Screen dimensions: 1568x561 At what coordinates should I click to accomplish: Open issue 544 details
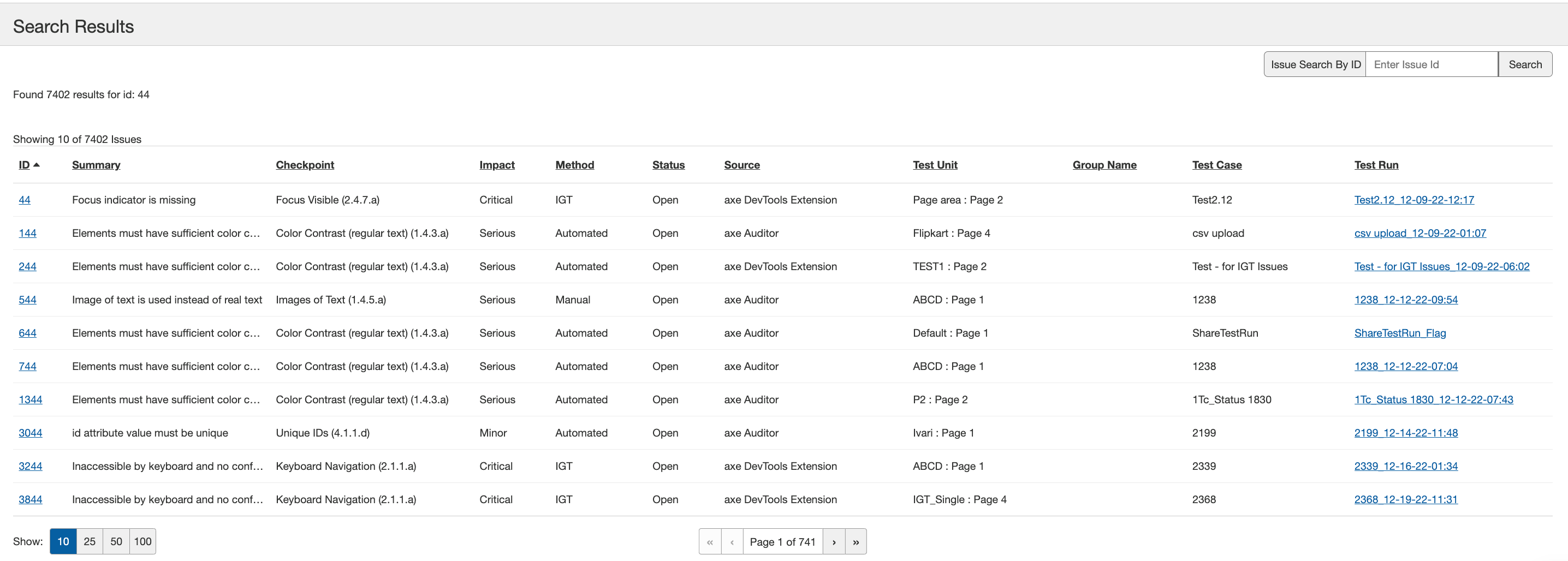click(27, 300)
